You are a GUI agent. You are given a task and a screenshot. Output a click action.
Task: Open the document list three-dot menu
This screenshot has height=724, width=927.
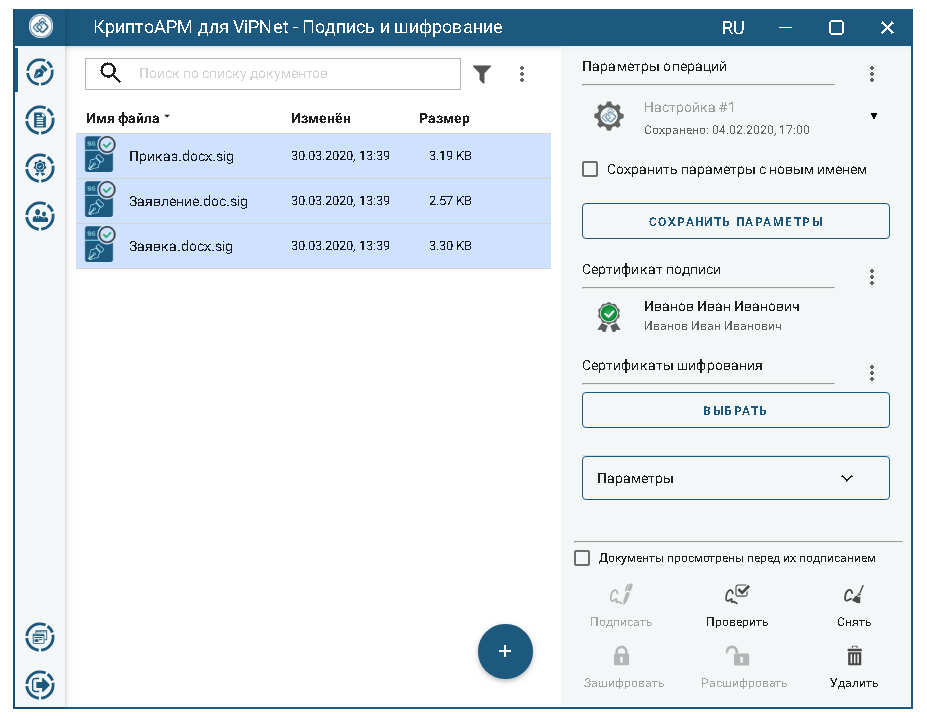click(x=521, y=74)
